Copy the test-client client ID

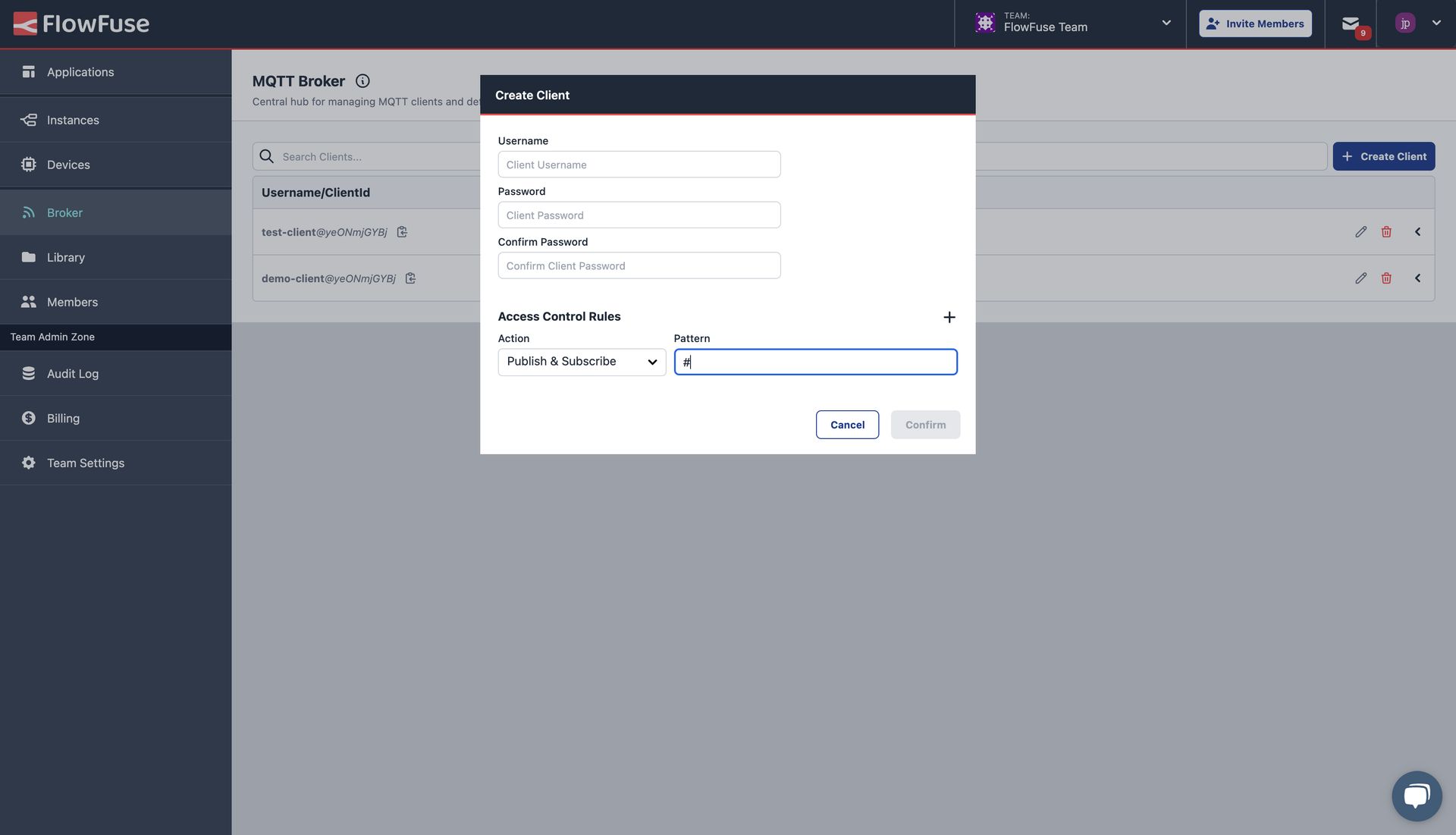click(402, 232)
